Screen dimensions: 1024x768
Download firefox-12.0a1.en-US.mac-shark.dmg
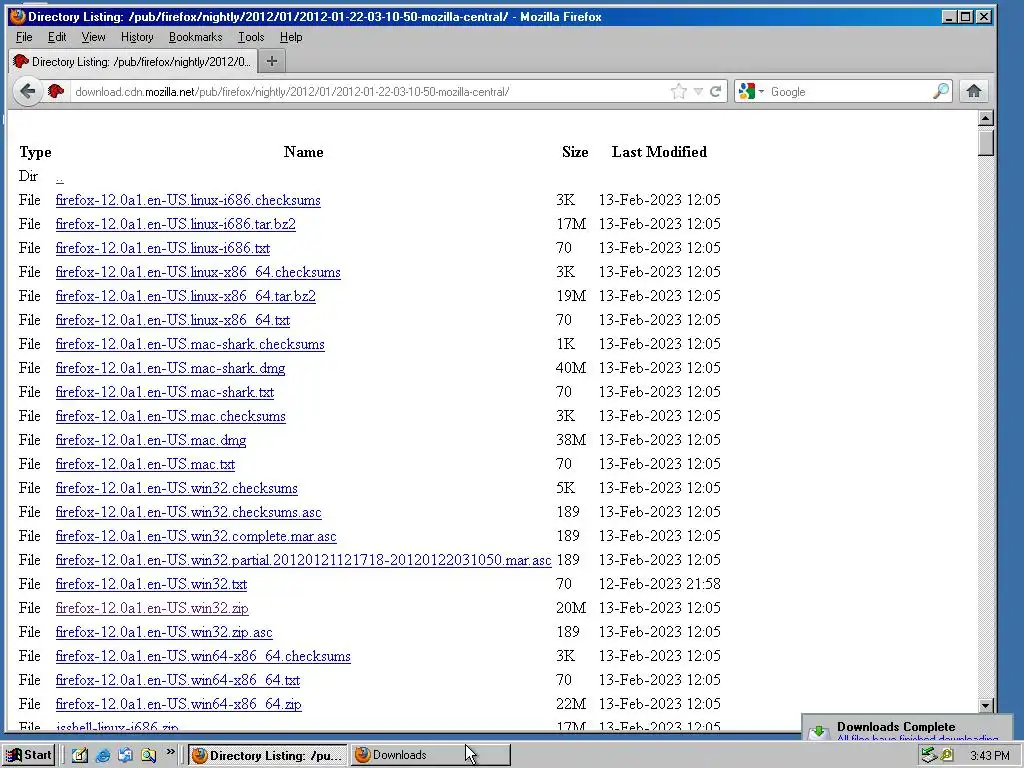click(170, 368)
